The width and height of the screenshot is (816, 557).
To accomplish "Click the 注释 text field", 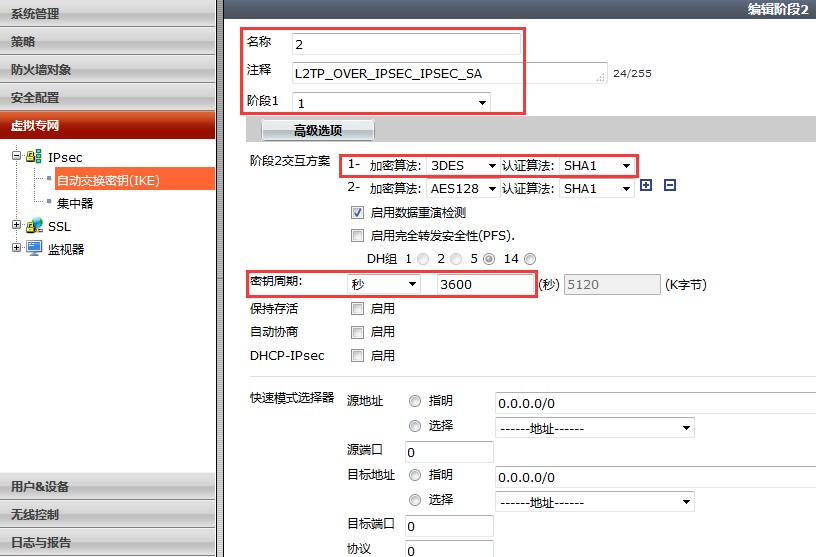I will pyautogui.click(x=450, y=73).
